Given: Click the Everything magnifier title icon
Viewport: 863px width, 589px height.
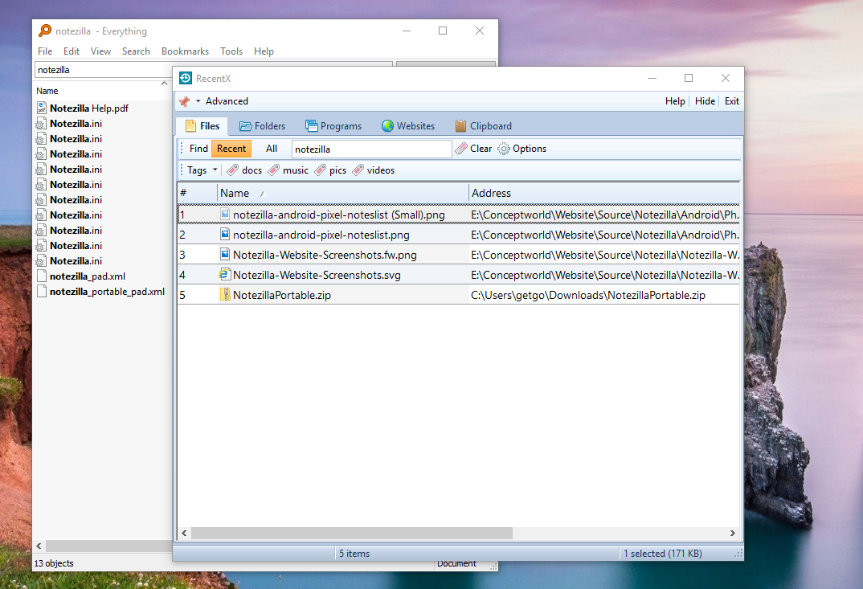Looking at the screenshot, I should click(x=45, y=31).
